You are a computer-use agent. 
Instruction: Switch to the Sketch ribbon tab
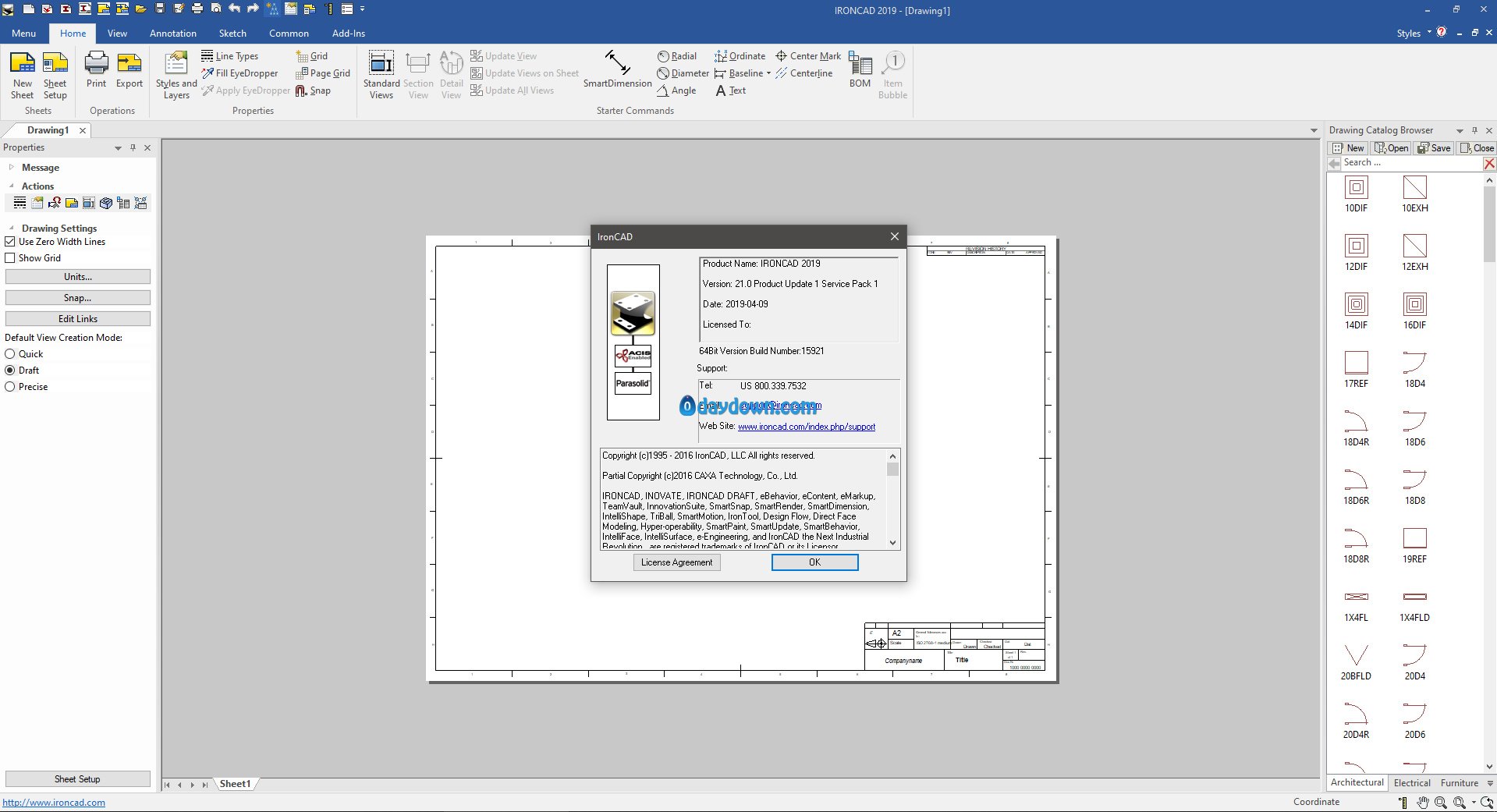[x=232, y=34]
